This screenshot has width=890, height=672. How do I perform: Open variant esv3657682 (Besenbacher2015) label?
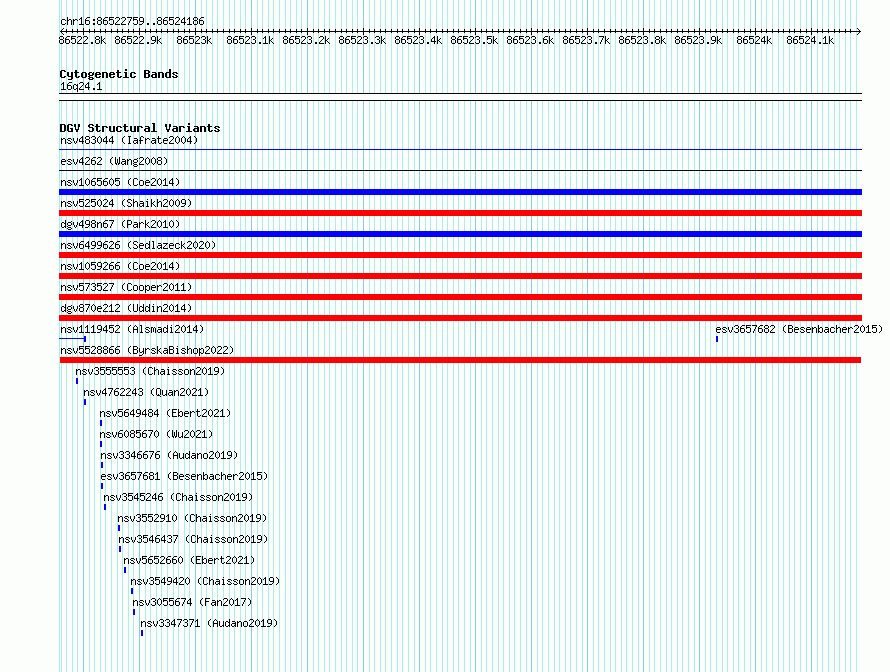799,329
